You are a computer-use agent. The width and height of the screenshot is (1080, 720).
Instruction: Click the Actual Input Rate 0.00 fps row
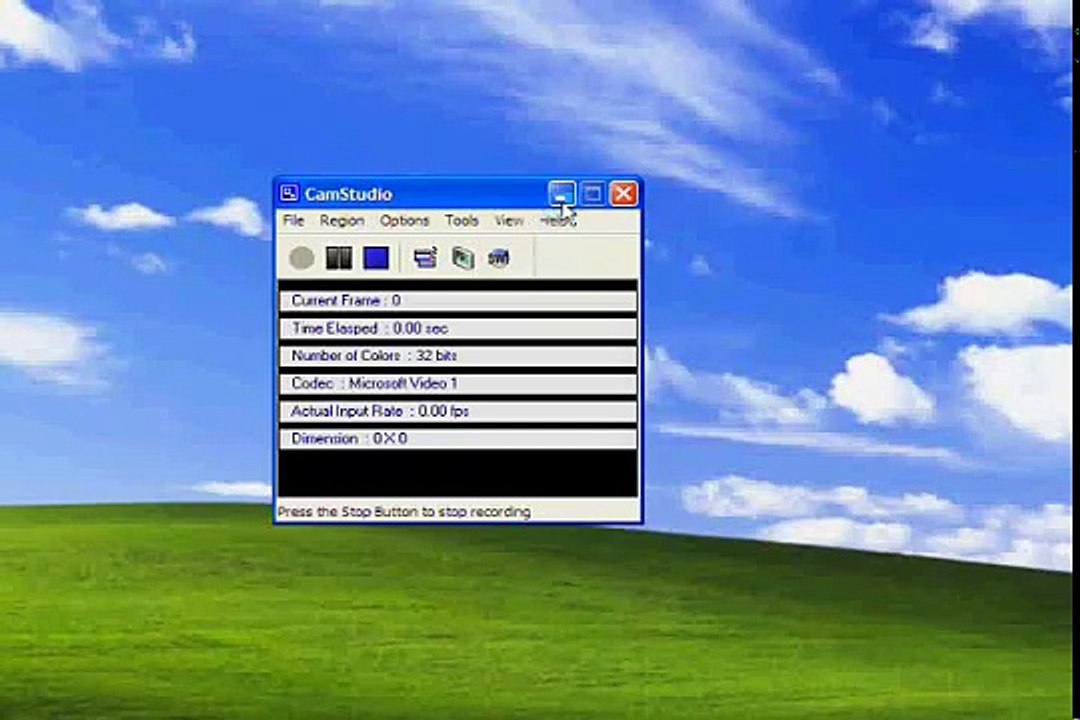pos(458,411)
